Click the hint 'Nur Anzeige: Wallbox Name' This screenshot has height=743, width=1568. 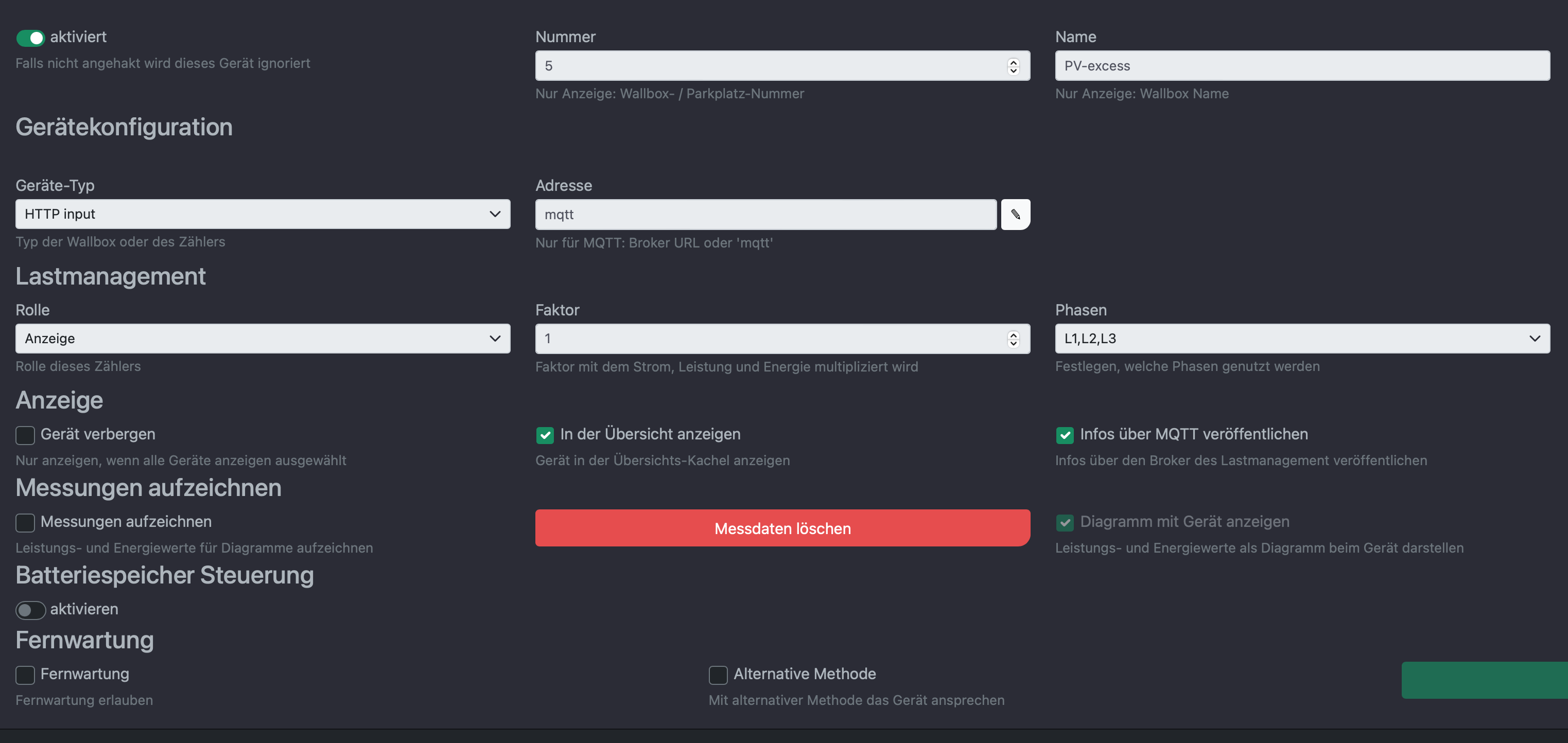tap(1142, 94)
